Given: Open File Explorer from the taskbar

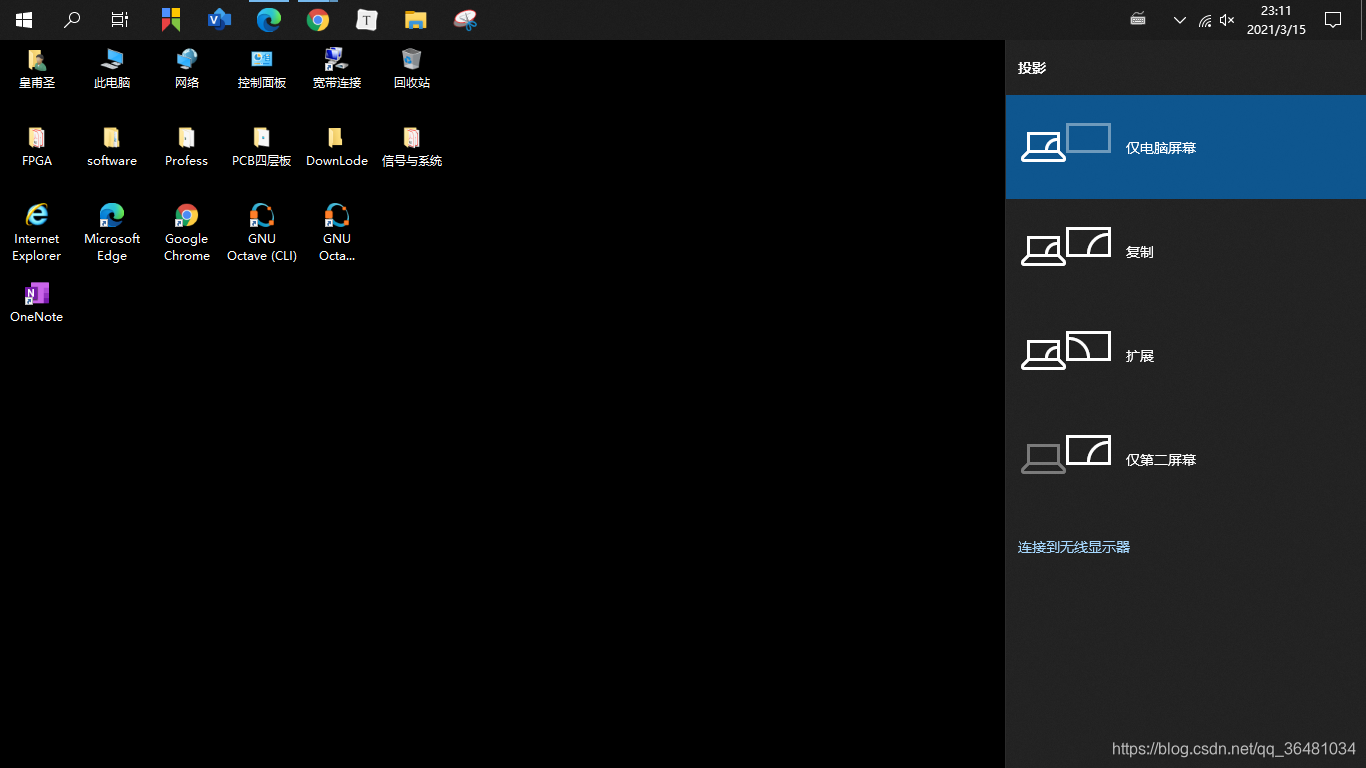Looking at the screenshot, I should tap(416, 20).
